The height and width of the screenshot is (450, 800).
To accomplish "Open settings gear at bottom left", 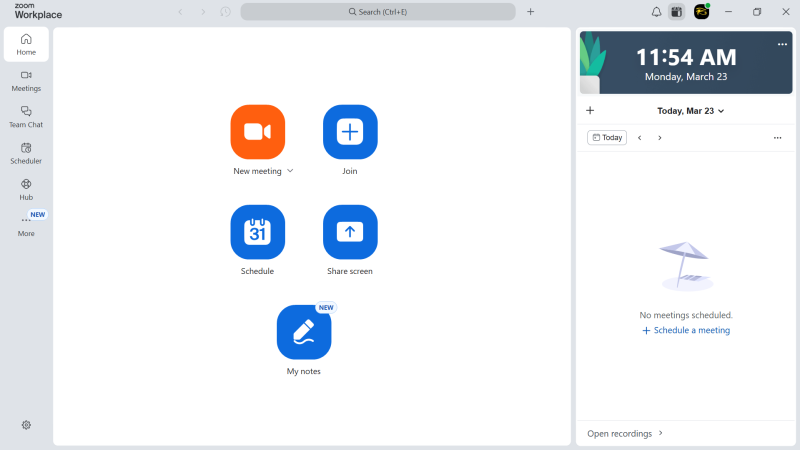I will coord(26,425).
